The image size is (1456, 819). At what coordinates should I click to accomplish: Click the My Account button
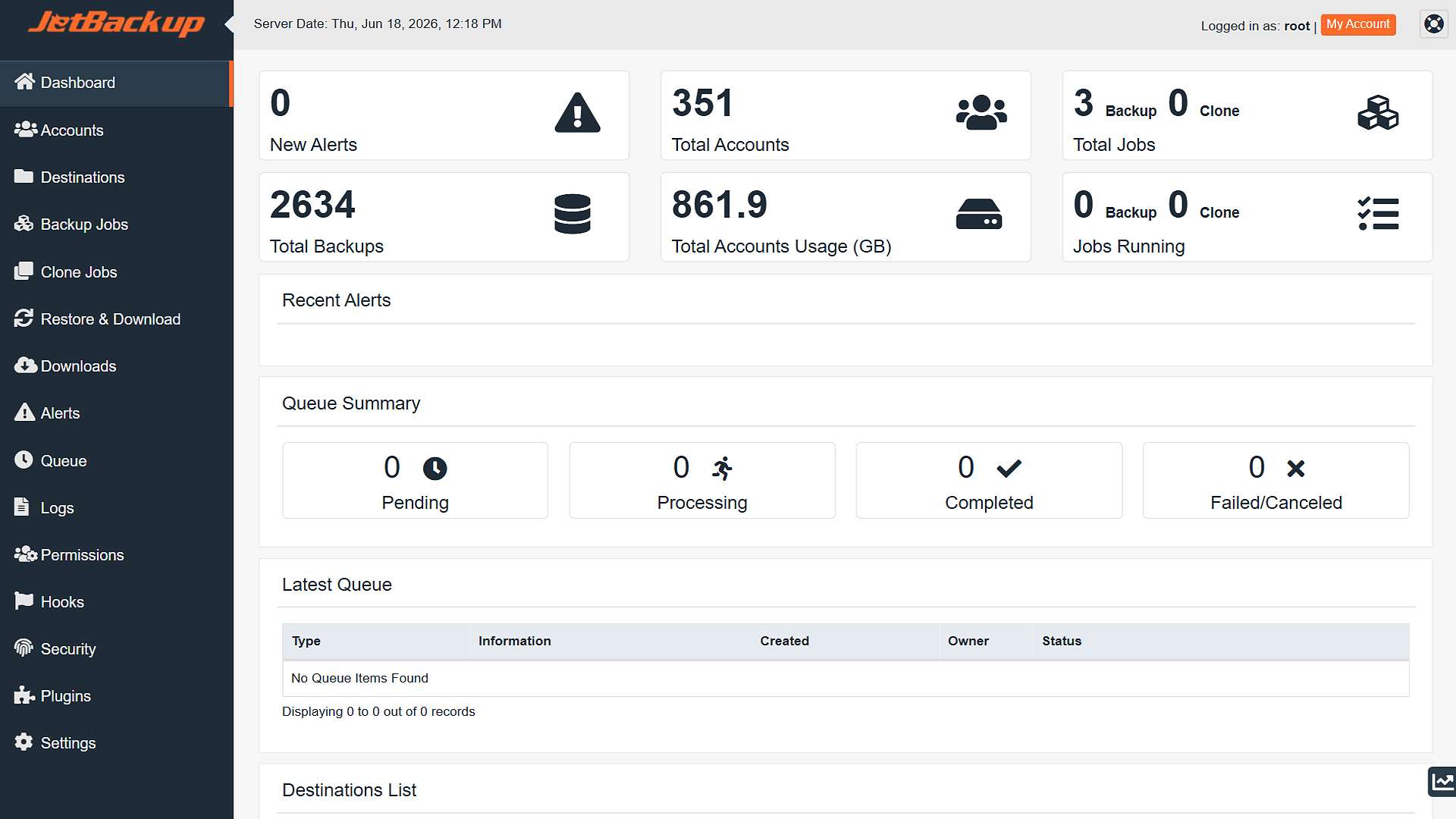pos(1358,24)
